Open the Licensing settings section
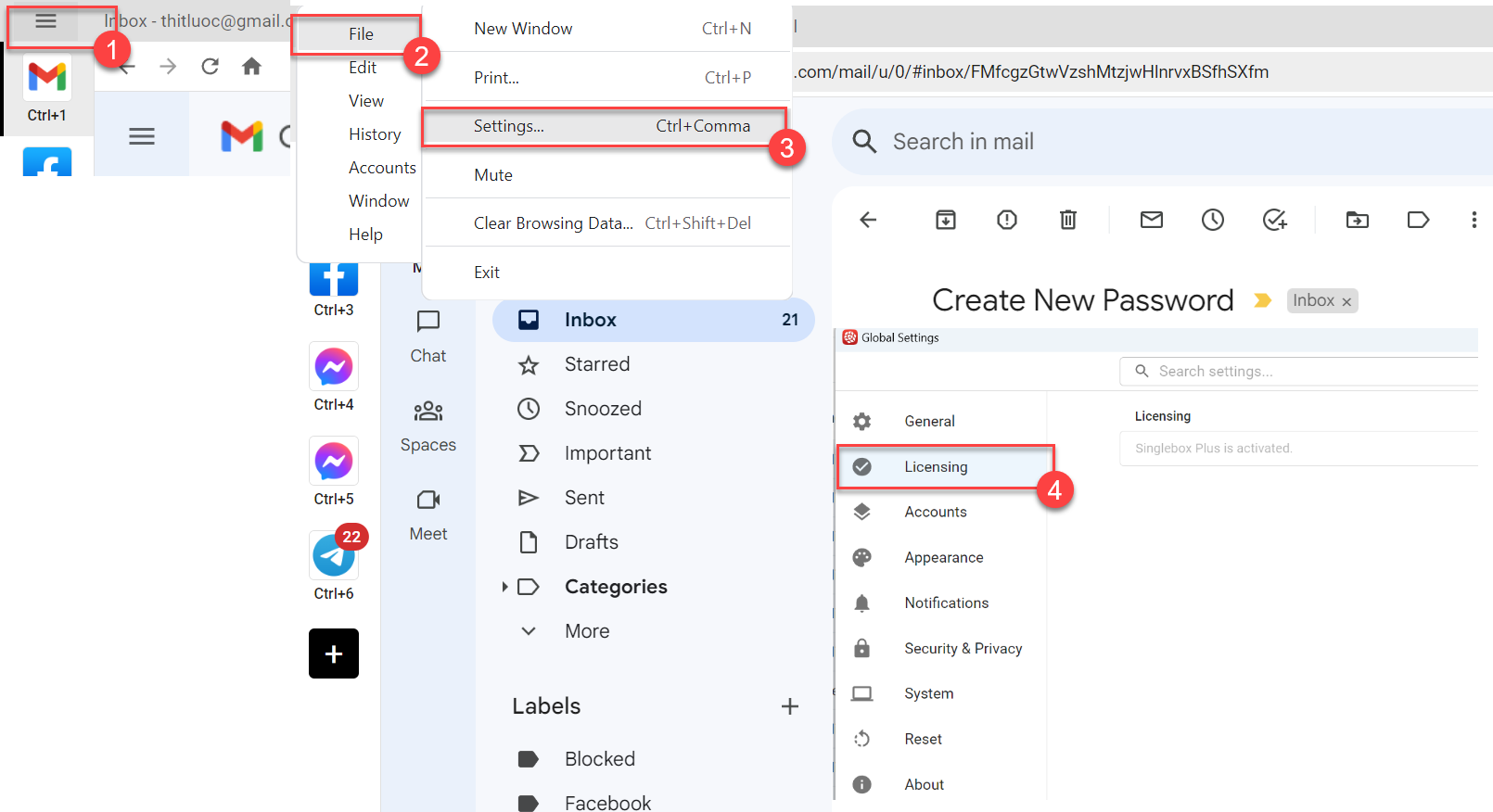Image resolution: width=1493 pixels, height=812 pixels. click(936, 467)
